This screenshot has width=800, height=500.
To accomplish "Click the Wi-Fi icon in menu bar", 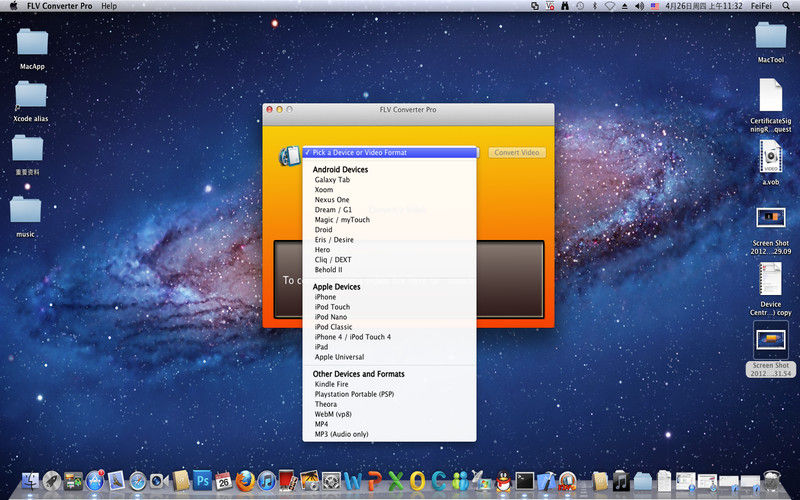I will (610, 6).
